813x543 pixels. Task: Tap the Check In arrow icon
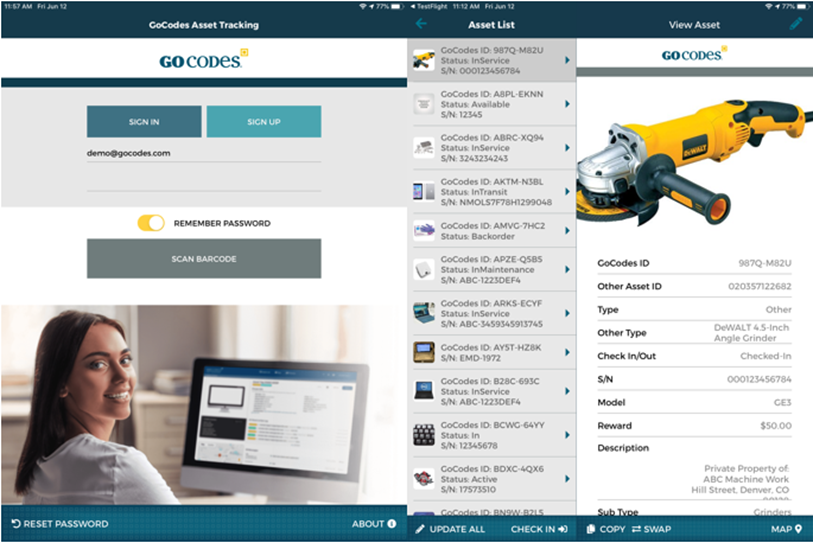pyautogui.click(x=563, y=529)
